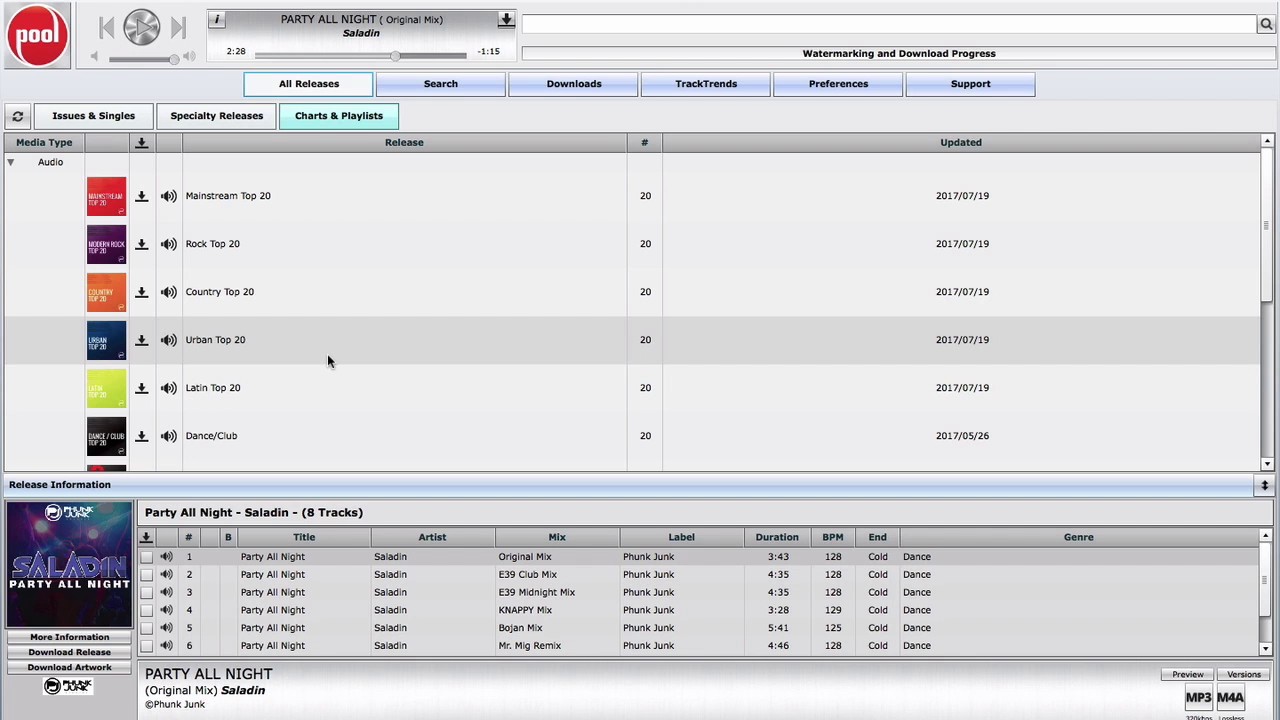Click the Download Artwork button
Screen dimensions: 1280x720
69,667
